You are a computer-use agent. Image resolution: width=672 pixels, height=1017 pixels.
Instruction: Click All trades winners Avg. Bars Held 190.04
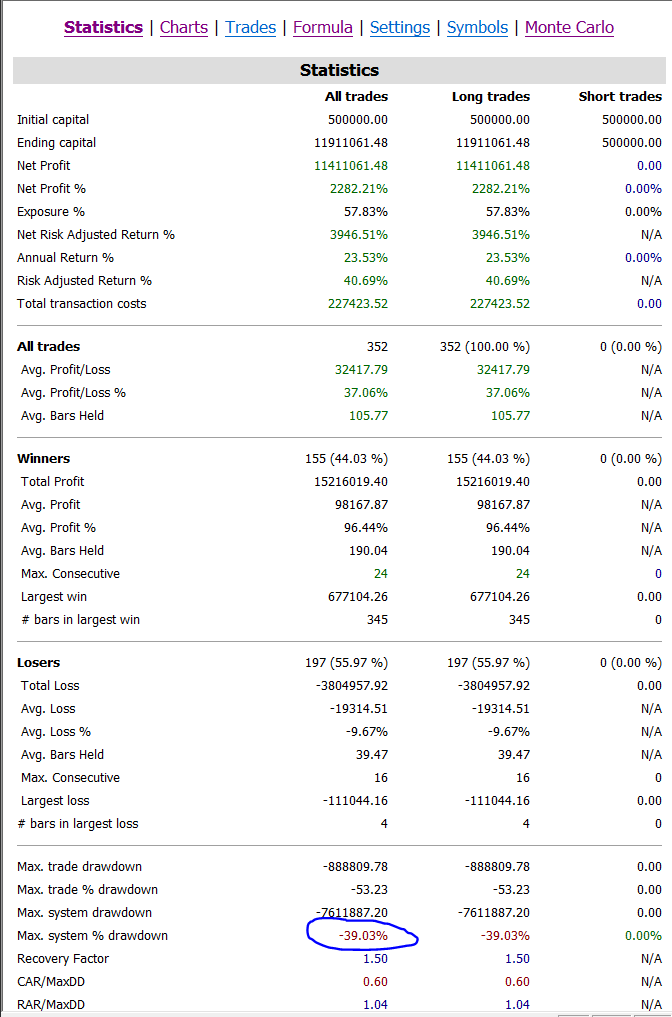pyautogui.click(x=368, y=551)
